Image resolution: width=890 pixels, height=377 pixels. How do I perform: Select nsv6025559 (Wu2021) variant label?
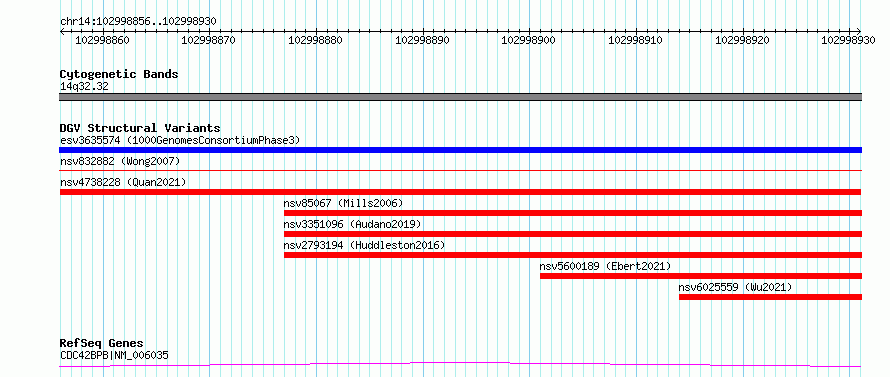735,287
